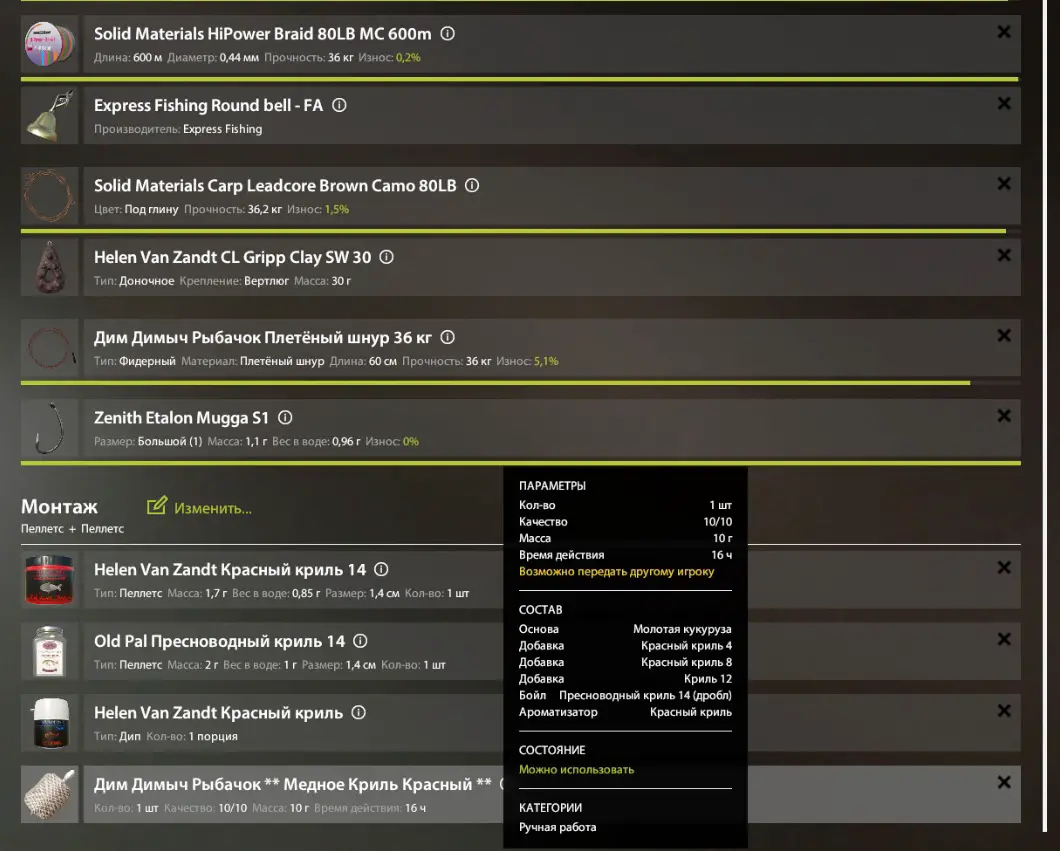This screenshot has width=1060, height=851.
Task: Select the Old Pal pellet jar thumbnail
Action: click(x=49, y=652)
